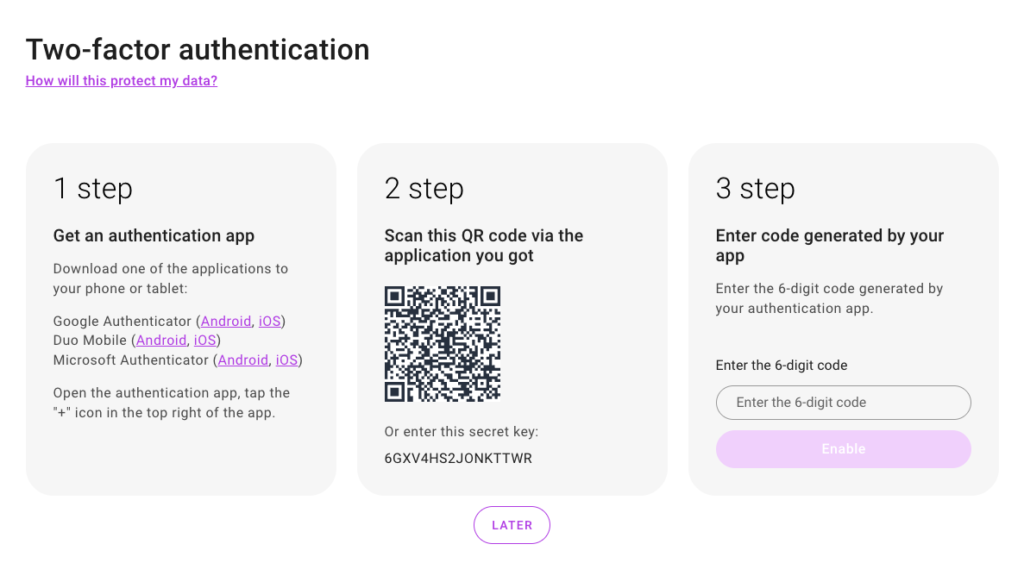The height and width of the screenshot is (563, 1024).
Task: Open Duo Mobile iOS download link
Action: pos(205,340)
